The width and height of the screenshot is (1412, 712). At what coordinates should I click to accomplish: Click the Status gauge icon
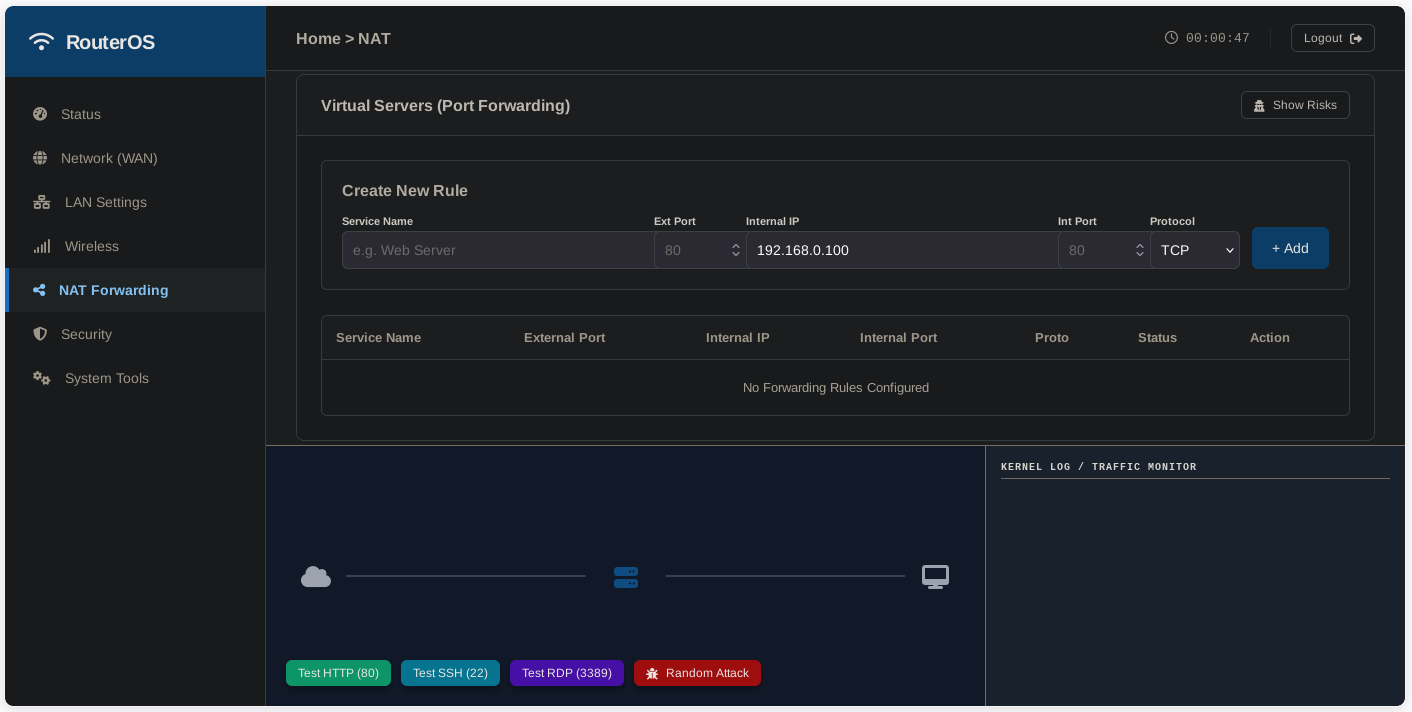point(40,114)
